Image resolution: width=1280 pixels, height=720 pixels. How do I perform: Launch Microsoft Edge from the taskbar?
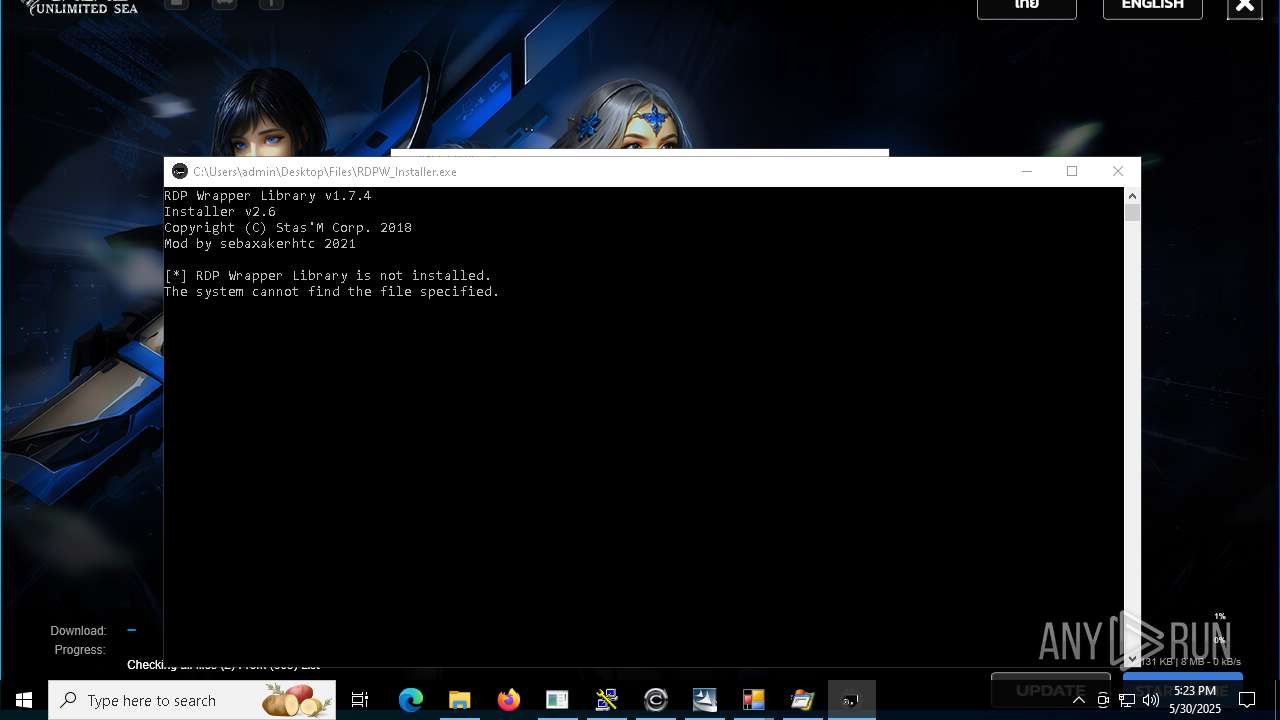(411, 700)
